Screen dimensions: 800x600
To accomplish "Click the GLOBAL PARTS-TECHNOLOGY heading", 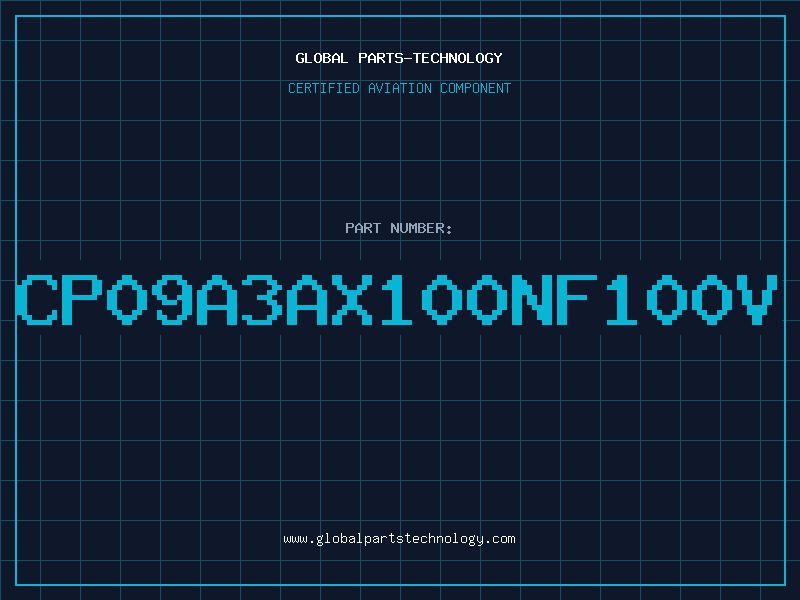I will (399, 58).
